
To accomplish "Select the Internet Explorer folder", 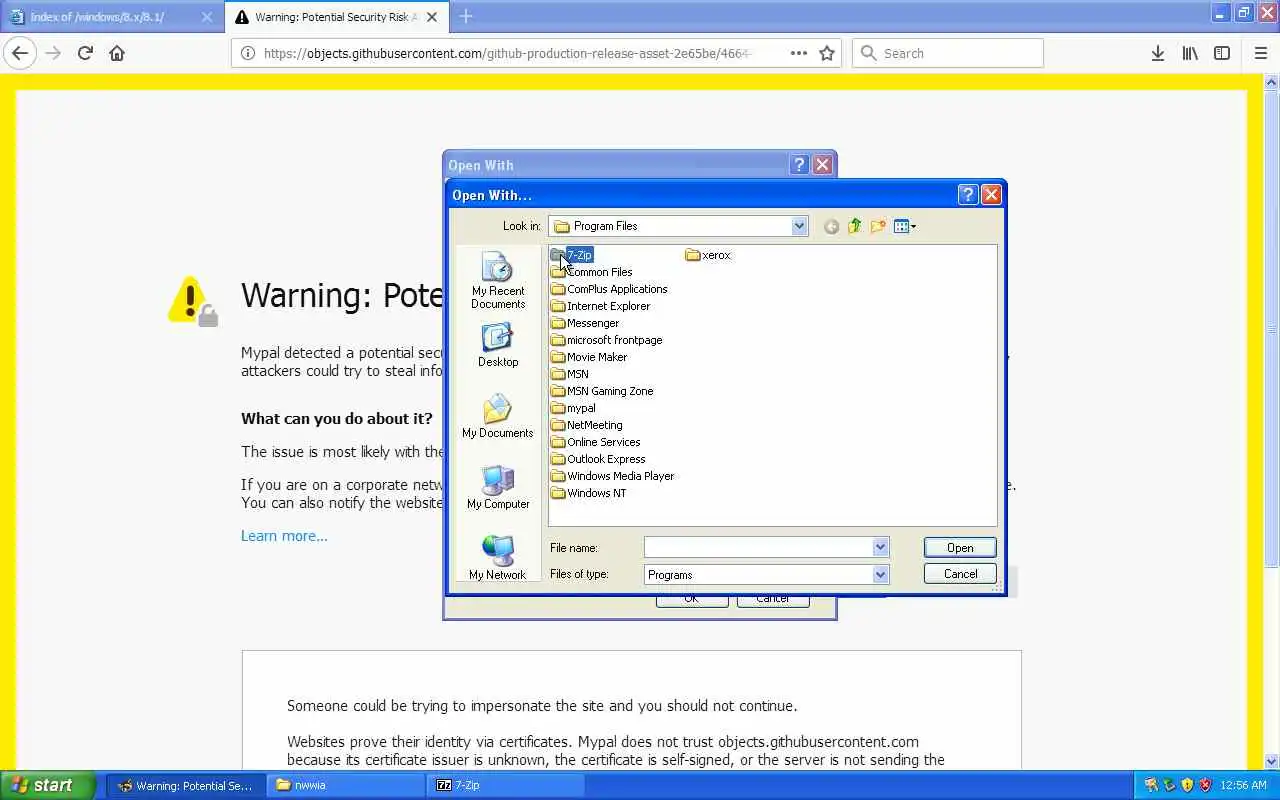I will pos(600,306).
